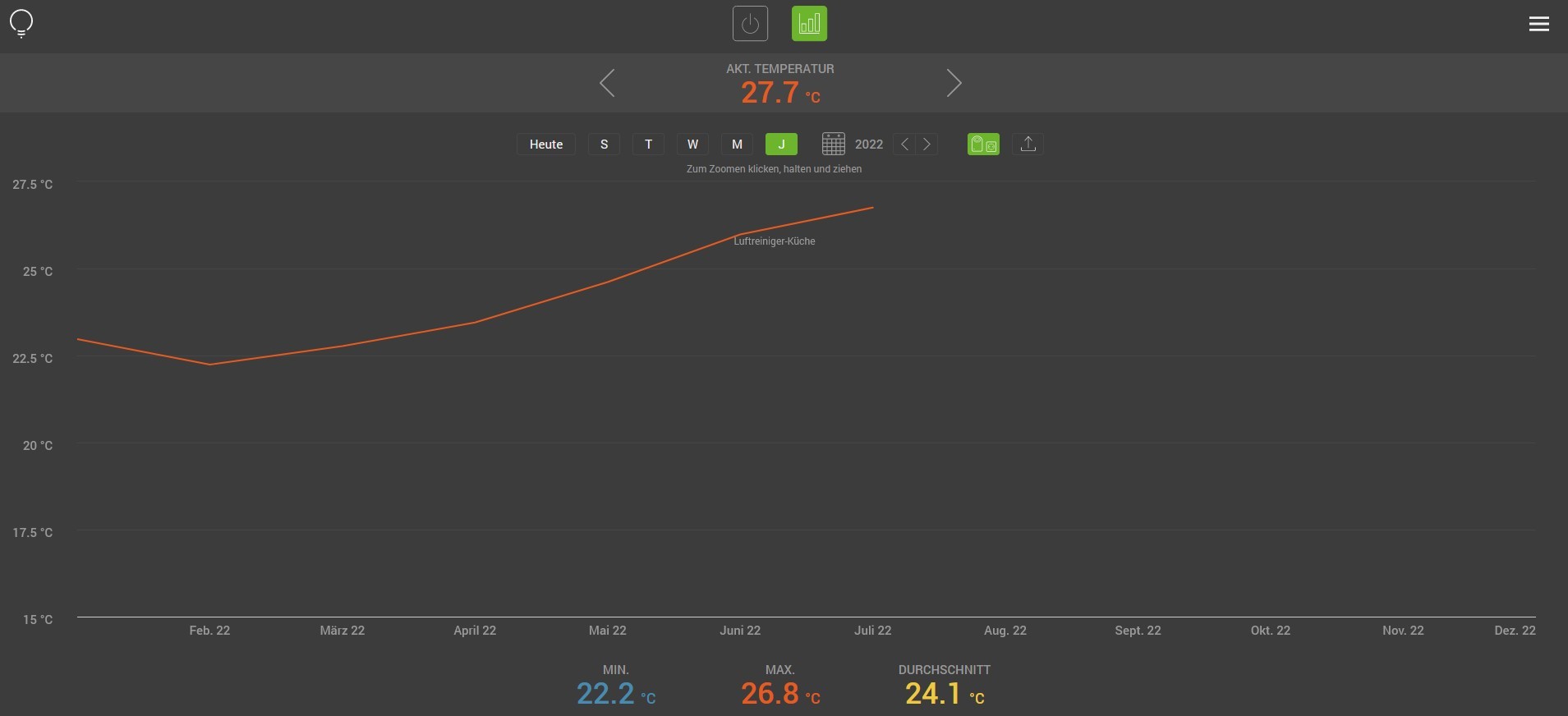1568x716 pixels.
Task: Click the calendar date picker icon
Action: (x=833, y=145)
